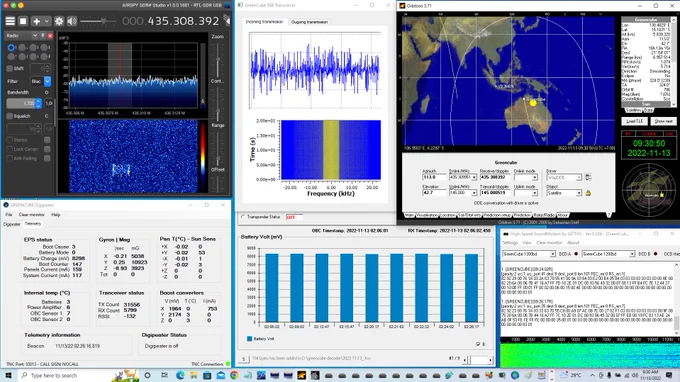This screenshot has height=382, width=680.
Task: Open SDR# configuration gear icon
Action: click(59, 21)
